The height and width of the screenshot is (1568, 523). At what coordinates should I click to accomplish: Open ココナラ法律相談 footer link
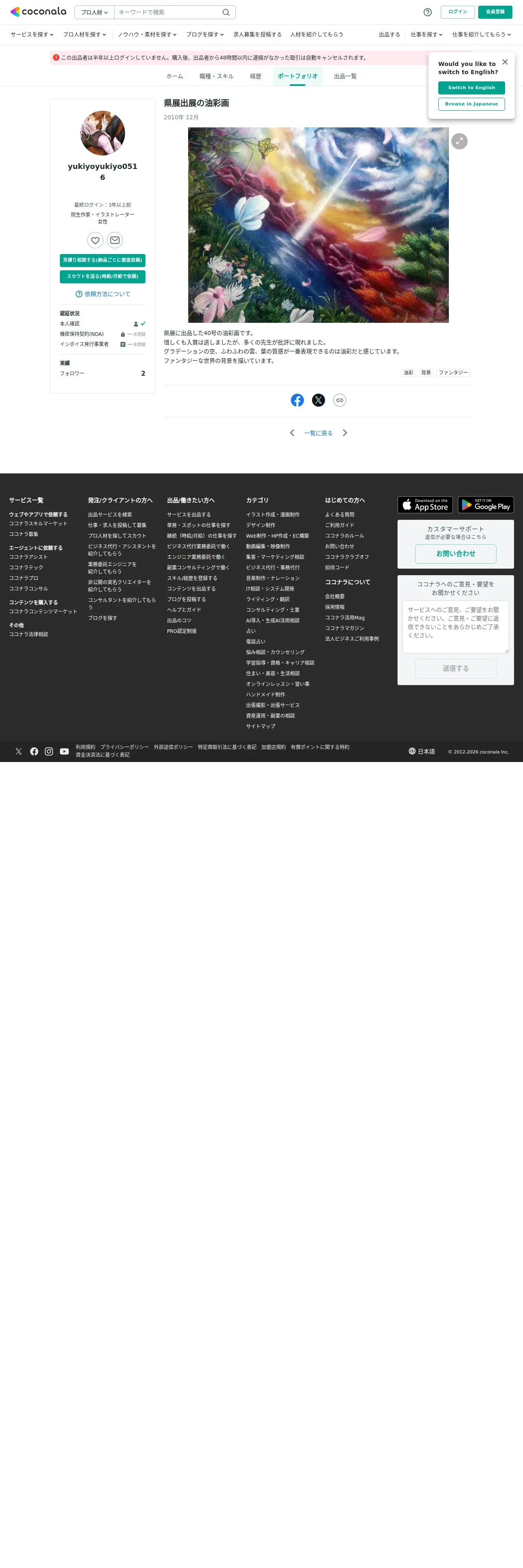pos(29,634)
